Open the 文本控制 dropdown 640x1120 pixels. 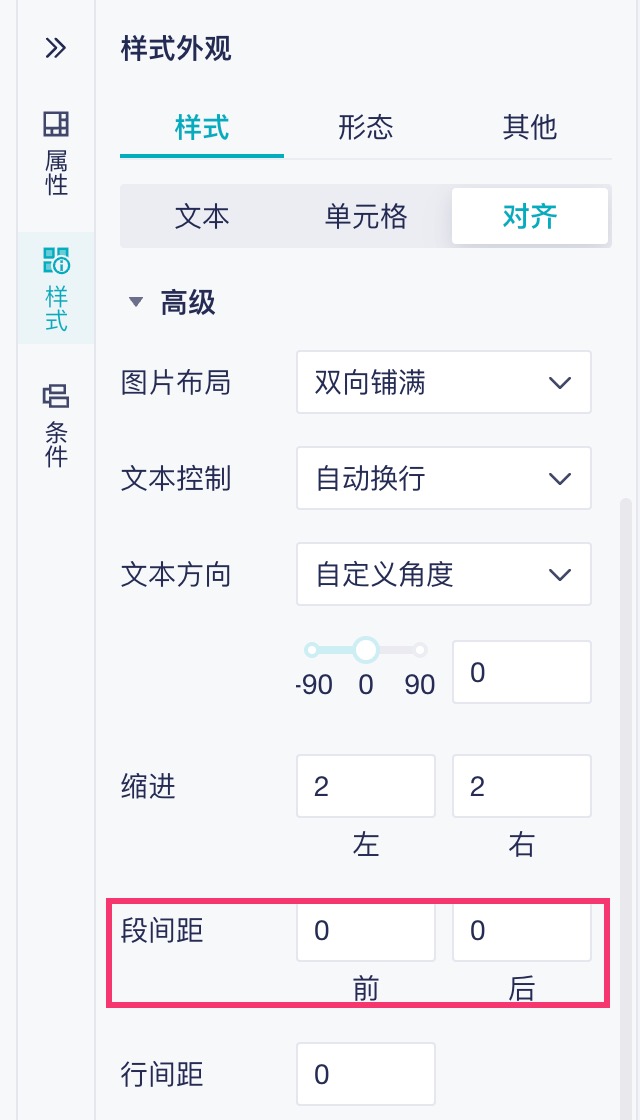click(x=443, y=478)
